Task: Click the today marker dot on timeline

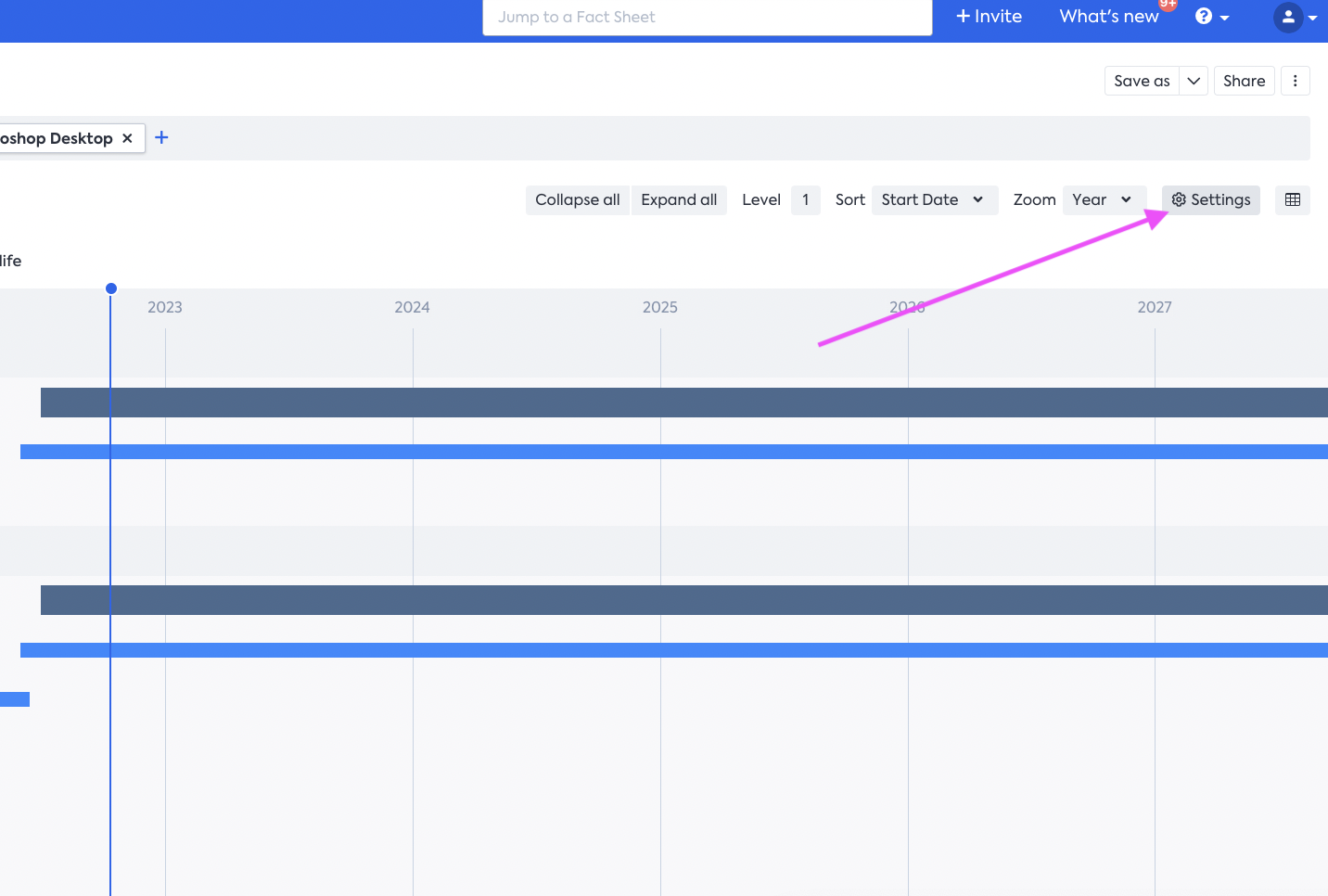Action: tap(111, 288)
